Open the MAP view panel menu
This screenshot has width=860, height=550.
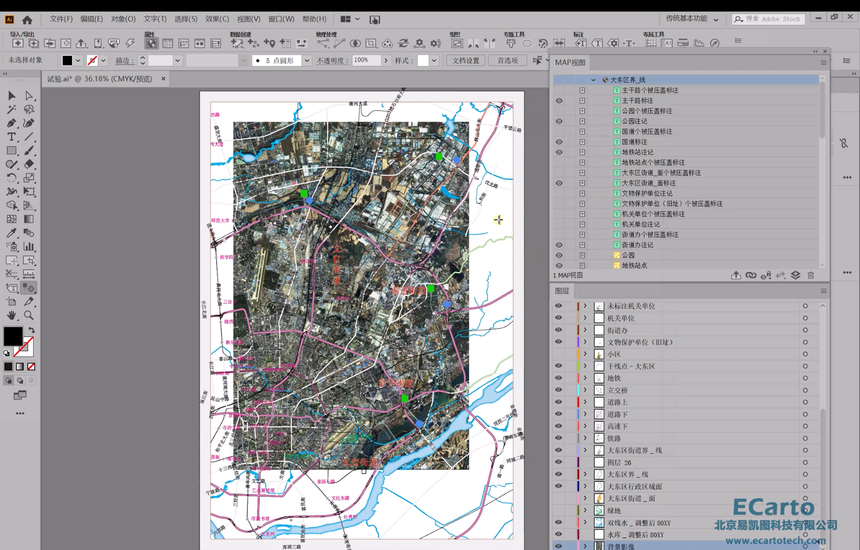tap(823, 63)
